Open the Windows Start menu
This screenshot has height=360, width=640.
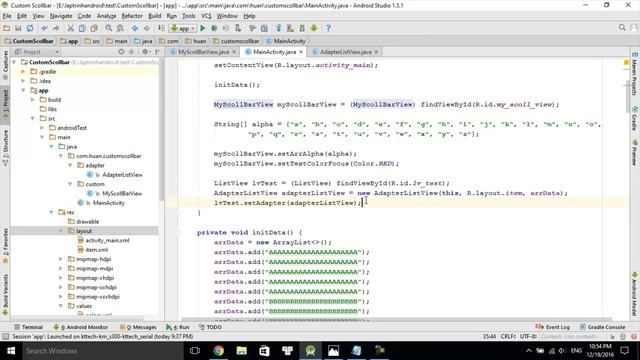point(11,351)
